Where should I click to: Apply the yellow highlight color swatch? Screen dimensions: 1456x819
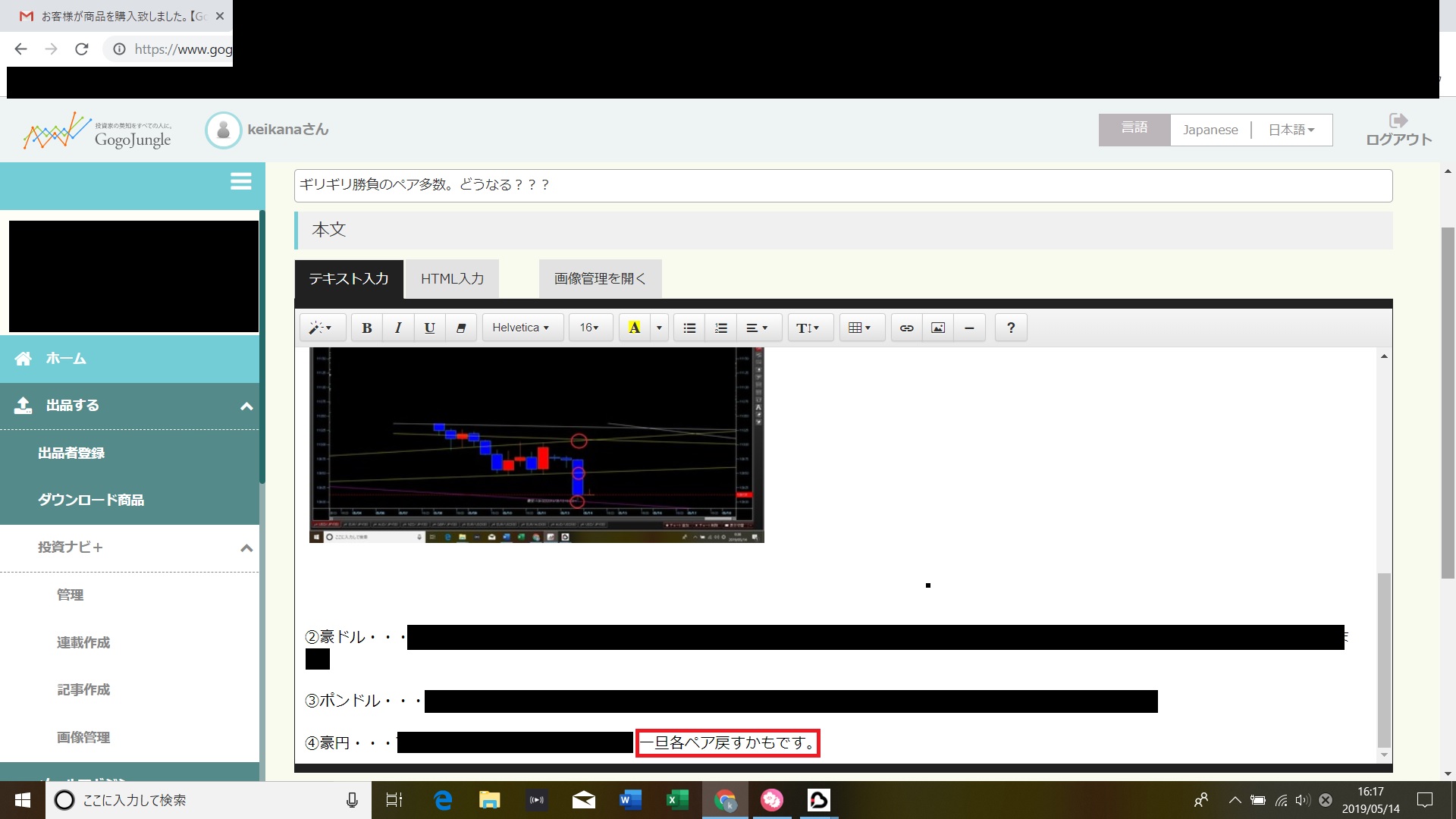[x=635, y=328]
